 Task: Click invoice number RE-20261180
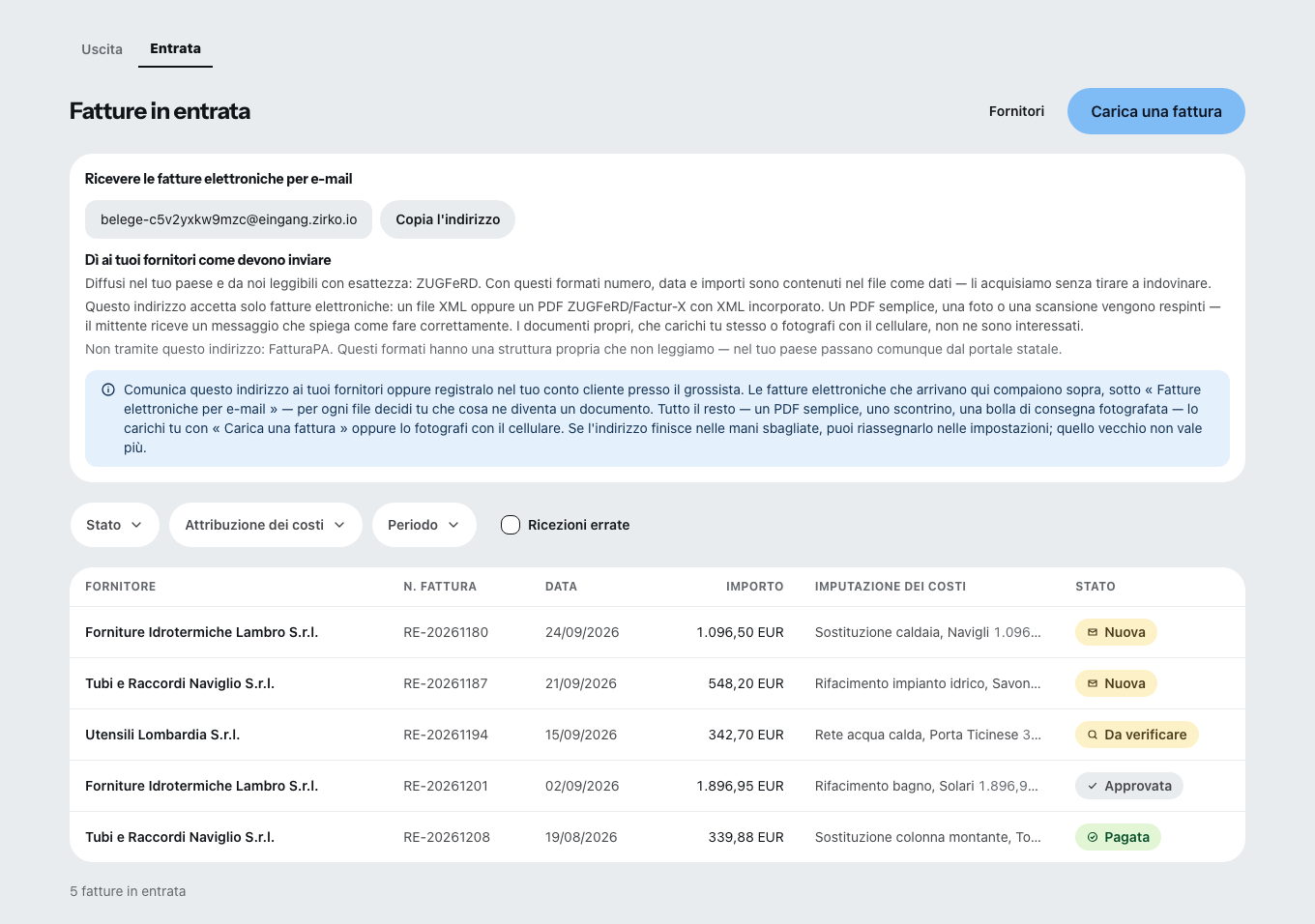click(x=446, y=632)
